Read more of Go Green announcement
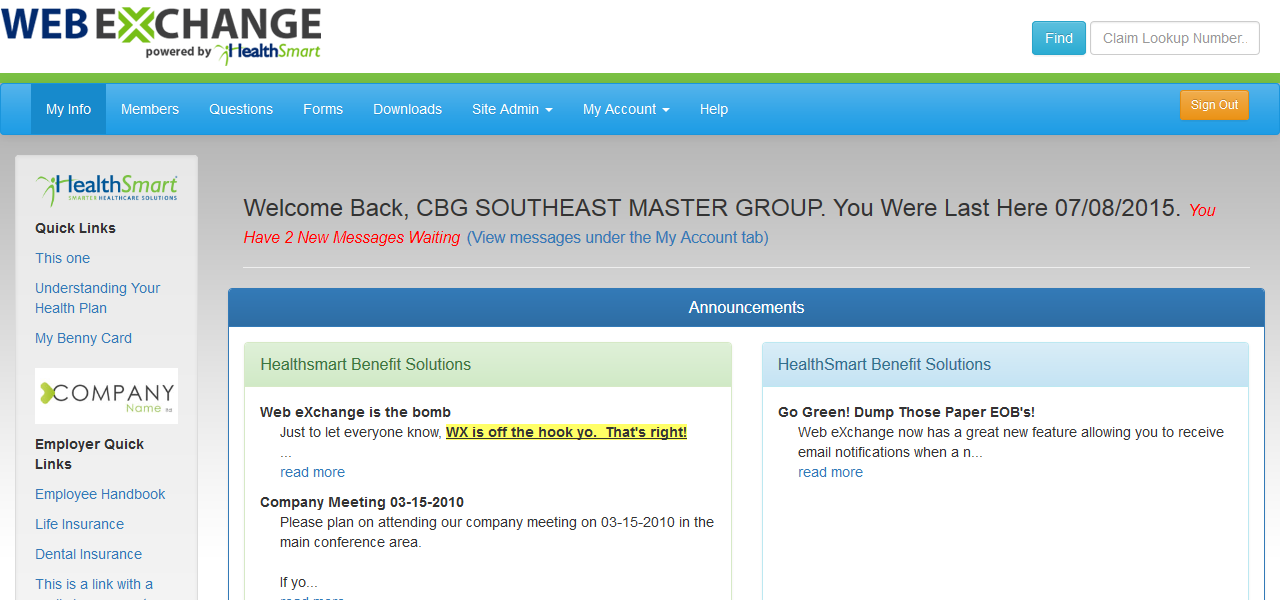Image resolution: width=1280 pixels, height=600 pixels. (x=830, y=472)
